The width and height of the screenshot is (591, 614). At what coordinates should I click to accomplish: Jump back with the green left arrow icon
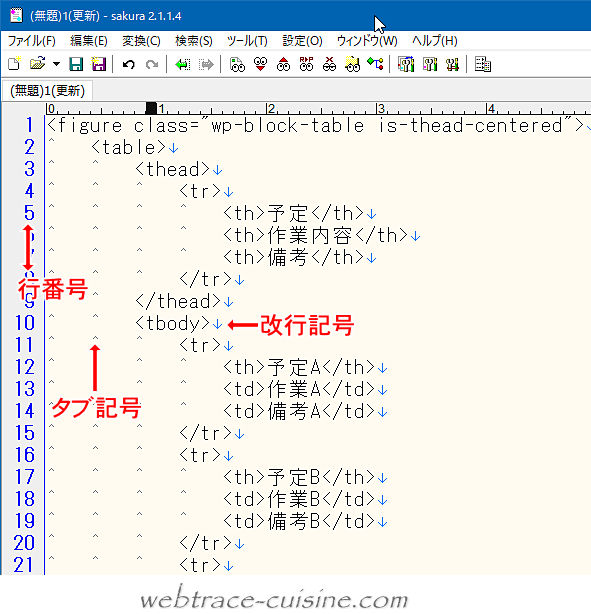click(183, 64)
